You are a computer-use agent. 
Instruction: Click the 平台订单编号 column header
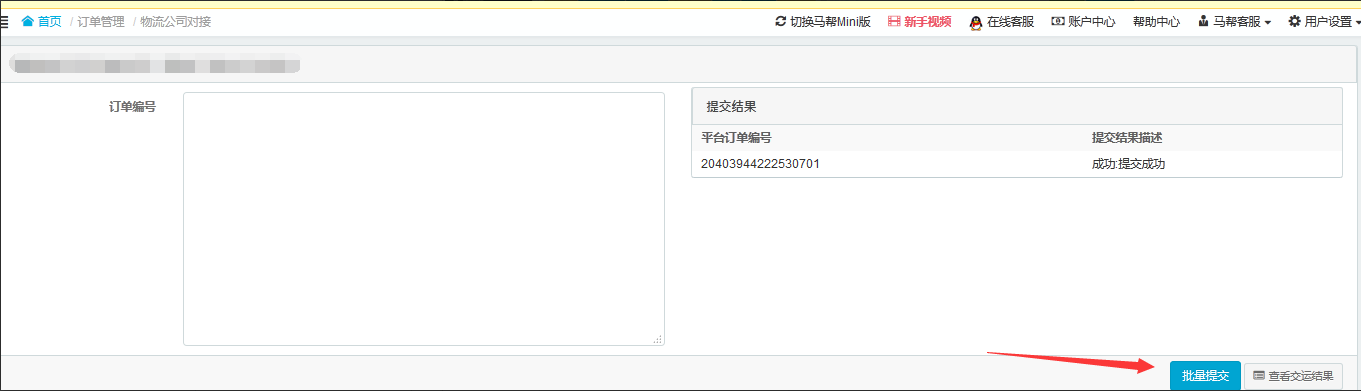736,138
